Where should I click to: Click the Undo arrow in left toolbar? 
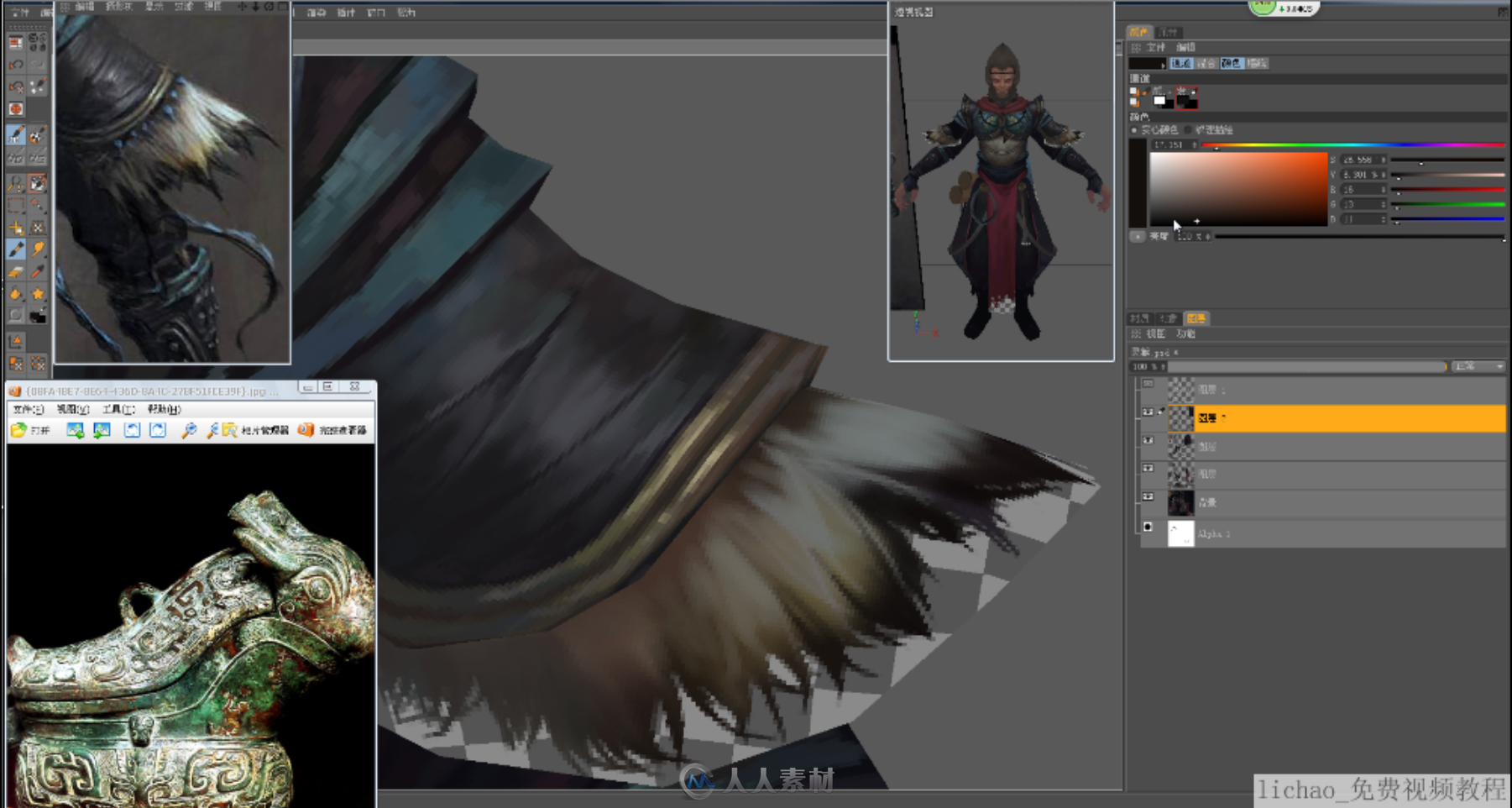coord(16,65)
